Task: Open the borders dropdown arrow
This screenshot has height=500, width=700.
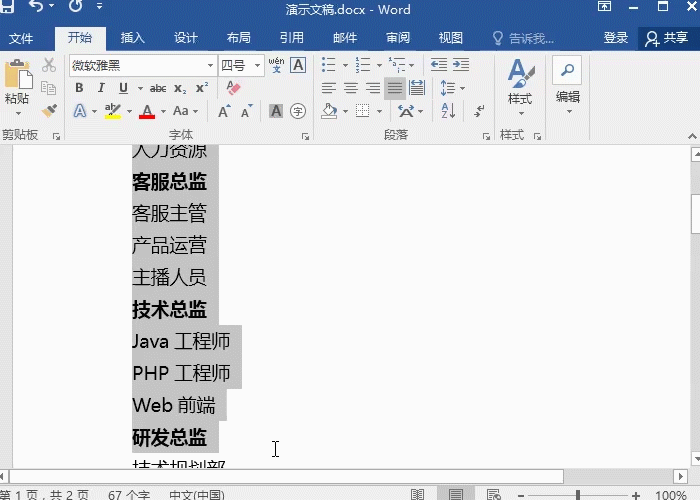Action: pos(379,111)
